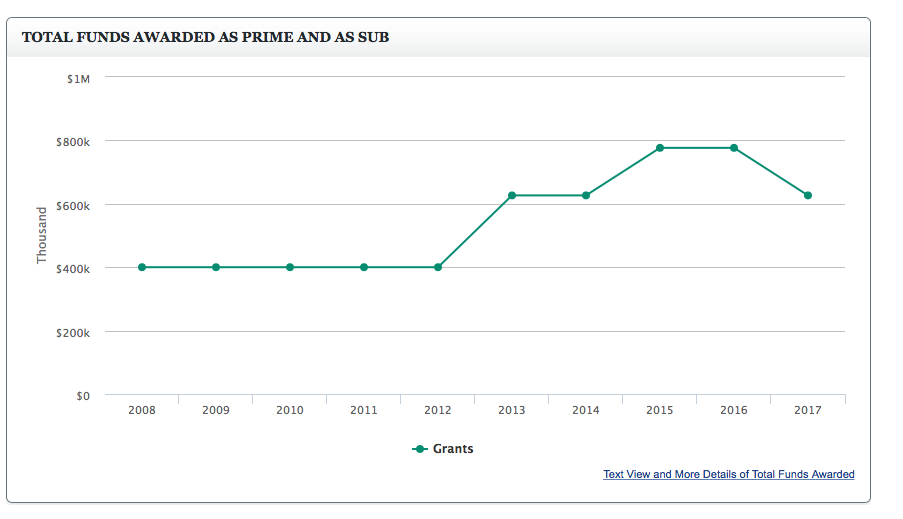This screenshot has width=903, height=519.
Task: Click the 2014 Grants data point
Action: point(586,195)
